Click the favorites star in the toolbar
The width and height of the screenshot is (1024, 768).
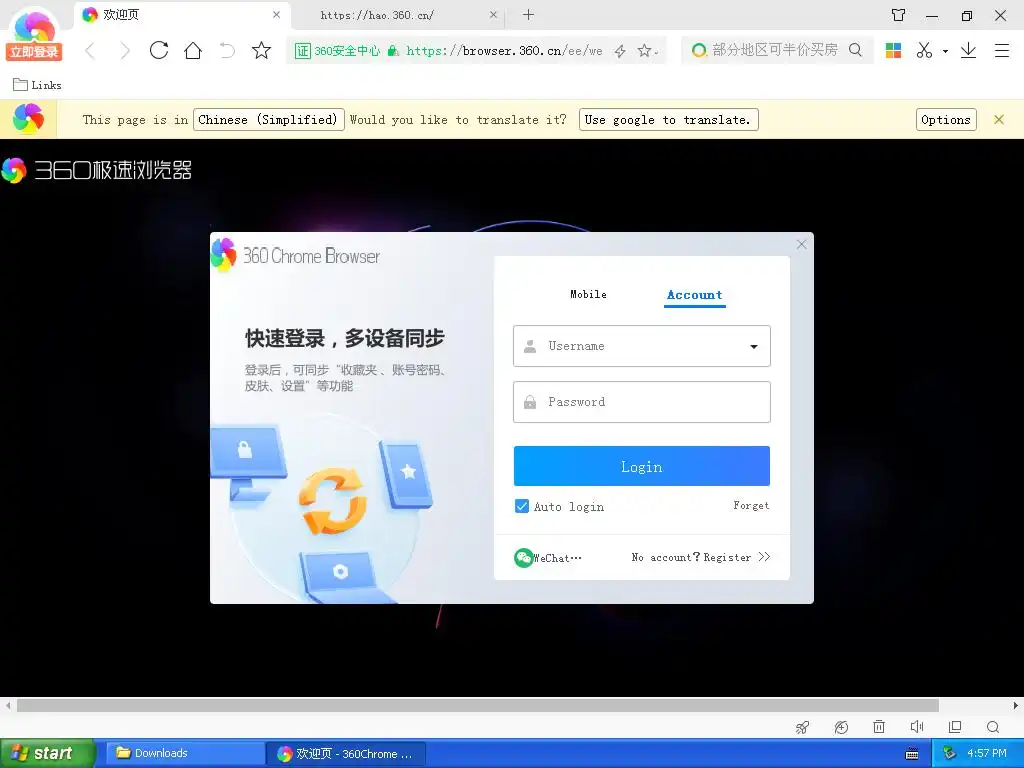pyautogui.click(x=261, y=50)
